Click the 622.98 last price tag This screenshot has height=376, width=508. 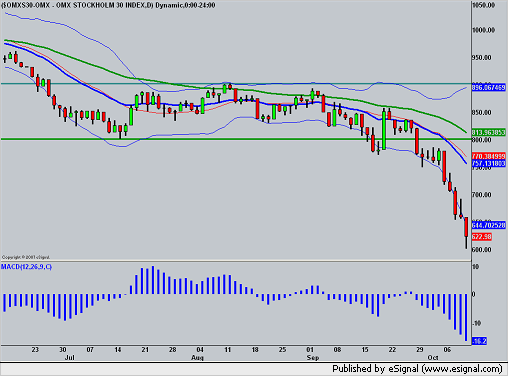tap(482, 237)
